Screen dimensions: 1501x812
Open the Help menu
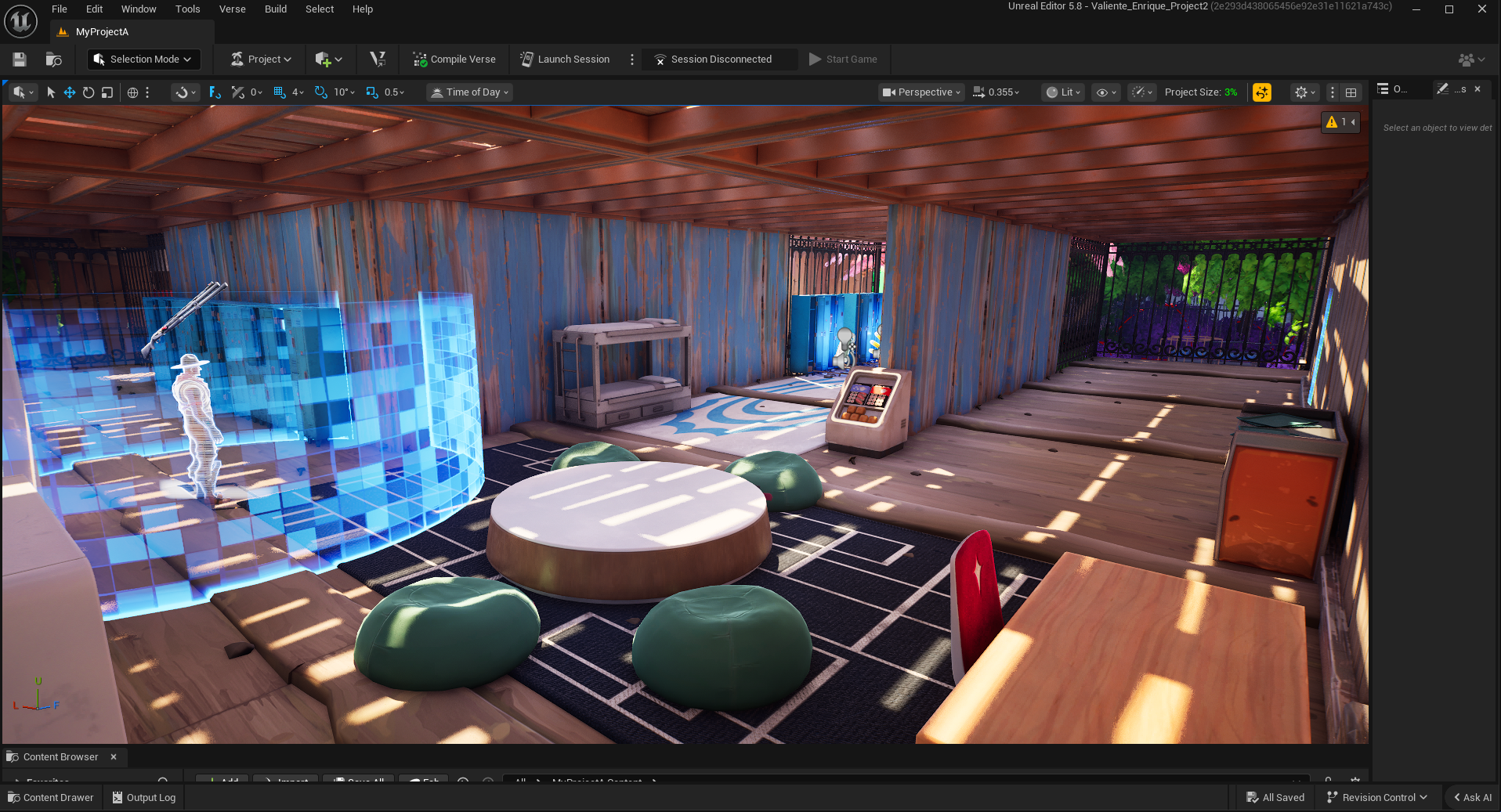click(362, 9)
